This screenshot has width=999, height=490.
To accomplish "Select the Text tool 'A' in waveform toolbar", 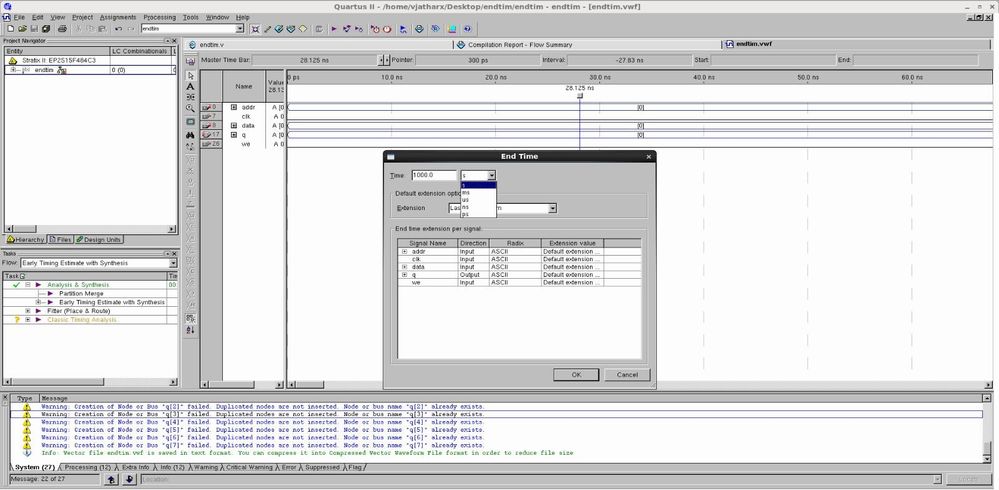I will coord(190,87).
